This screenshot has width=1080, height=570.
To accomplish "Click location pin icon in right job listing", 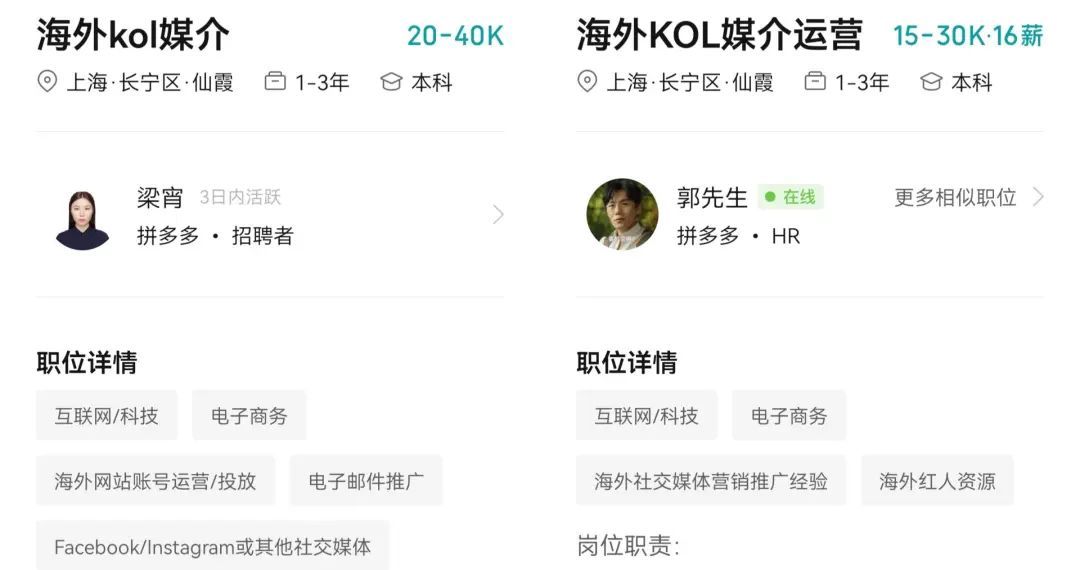I will click(587, 82).
